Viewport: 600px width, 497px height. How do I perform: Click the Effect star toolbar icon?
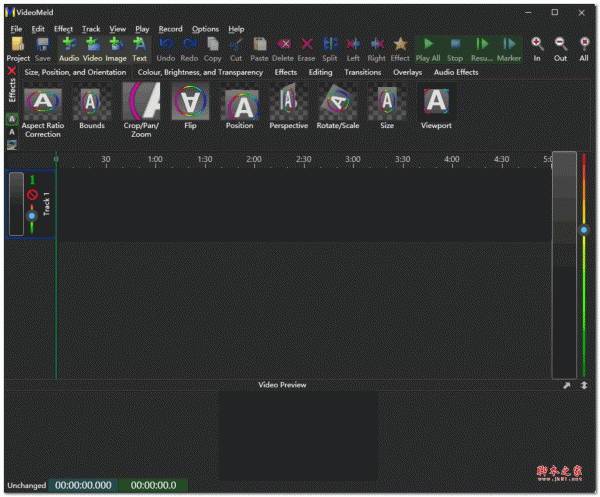(400, 50)
